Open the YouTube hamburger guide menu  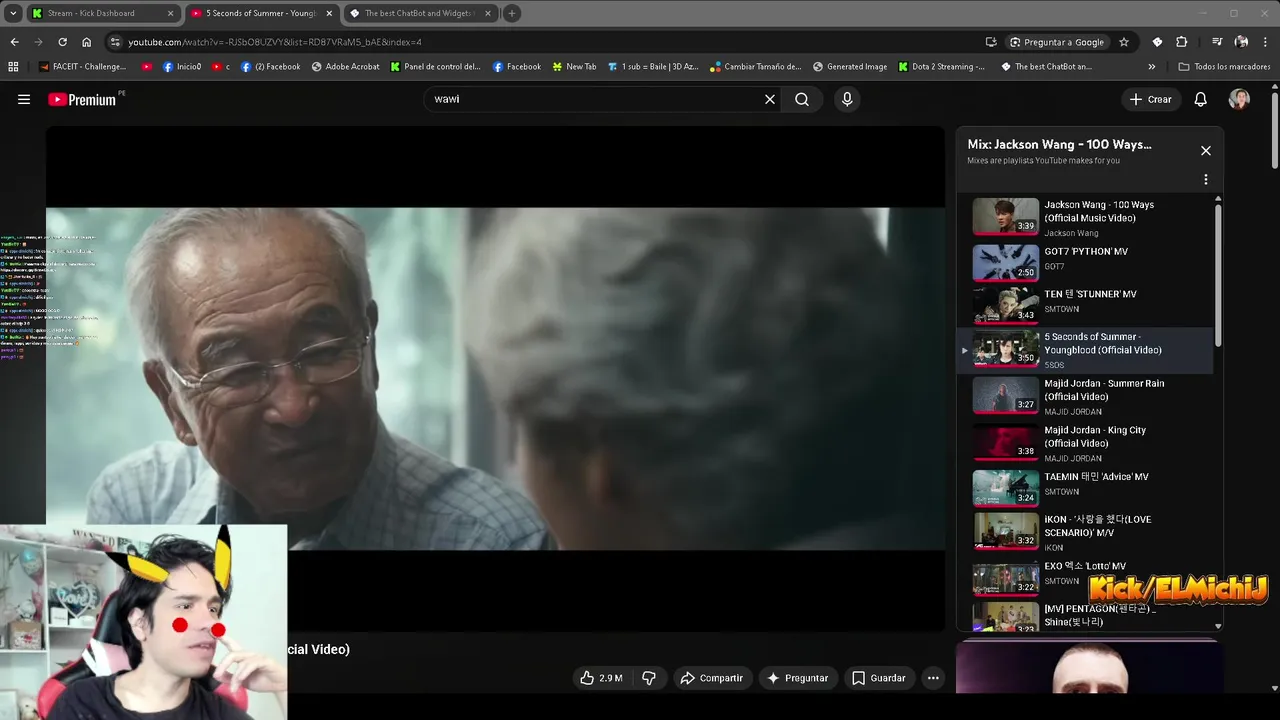[x=24, y=99]
